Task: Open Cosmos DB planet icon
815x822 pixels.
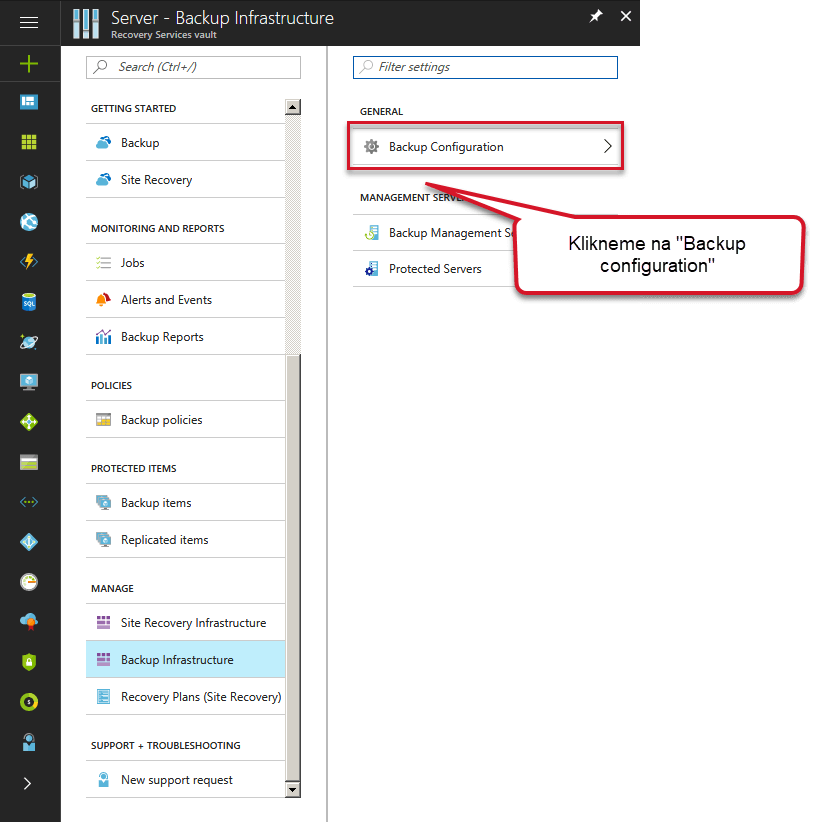Action: (x=29, y=342)
